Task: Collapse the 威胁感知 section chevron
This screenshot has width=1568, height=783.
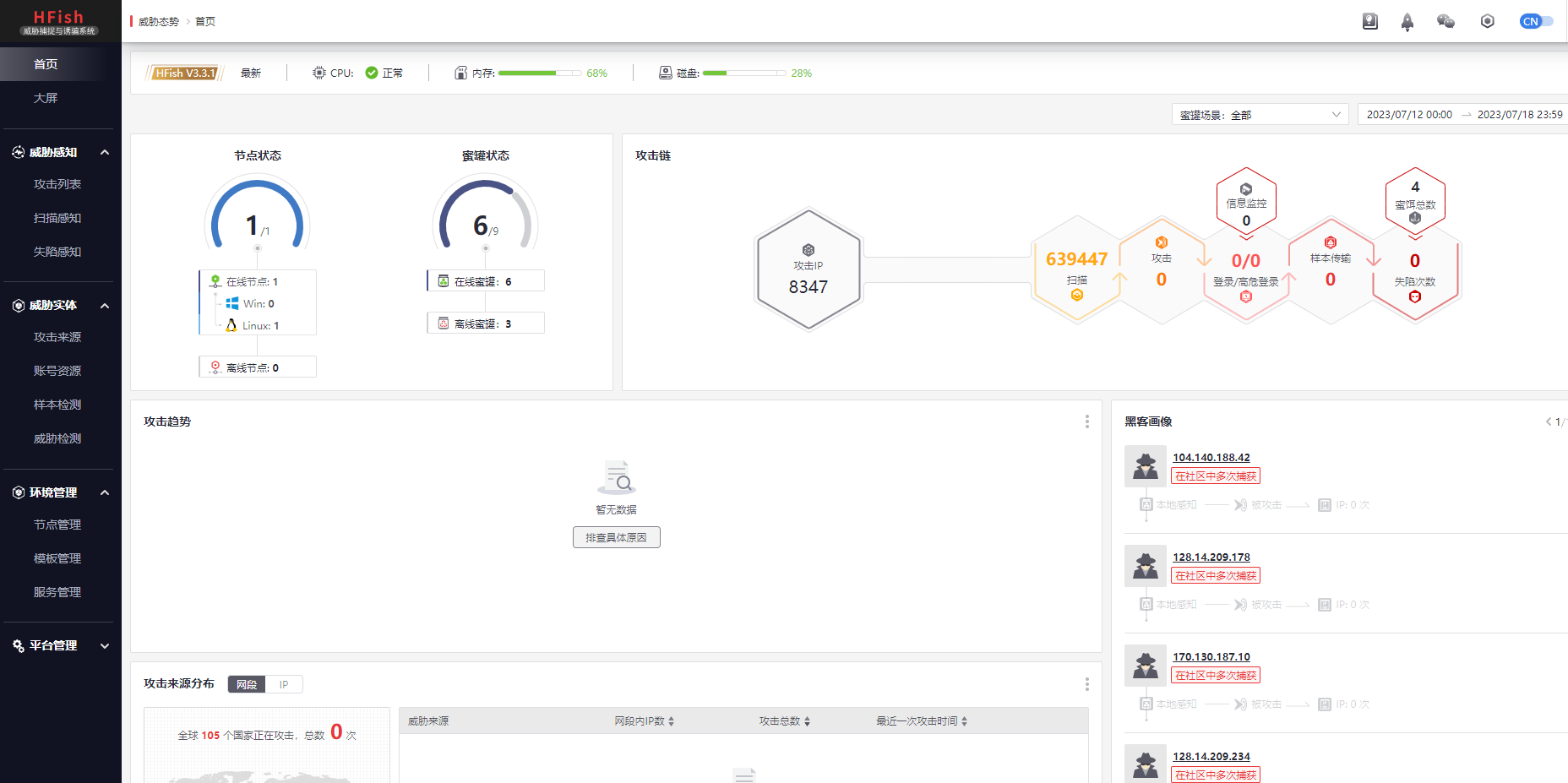Action: [105, 152]
